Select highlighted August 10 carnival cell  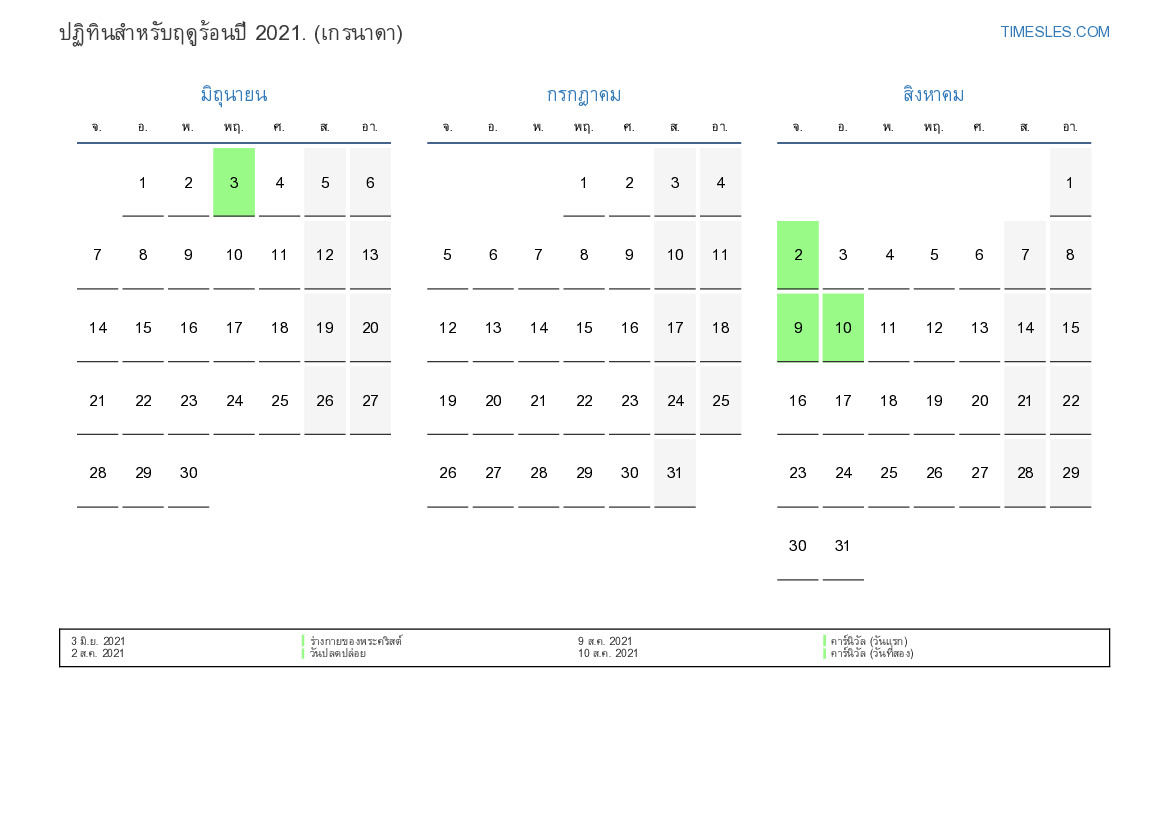point(843,328)
